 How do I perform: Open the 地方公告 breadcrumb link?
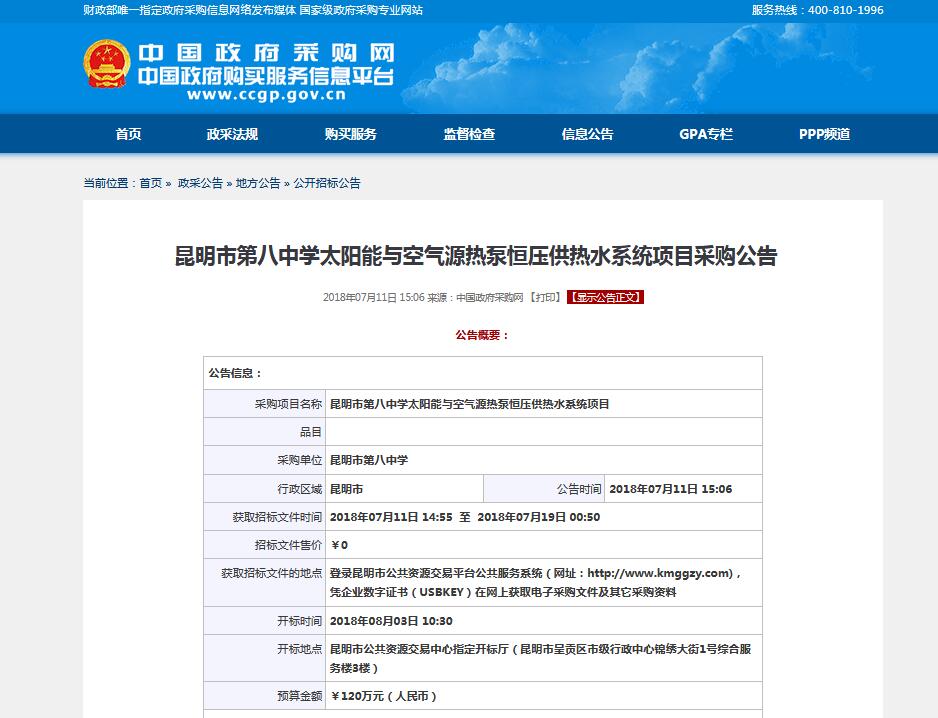[x=258, y=183]
